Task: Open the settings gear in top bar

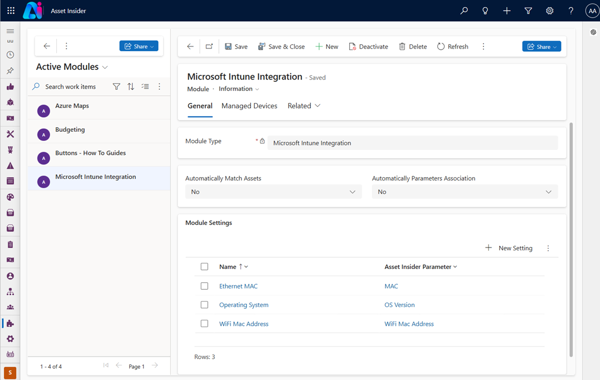Action: (549, 11)
